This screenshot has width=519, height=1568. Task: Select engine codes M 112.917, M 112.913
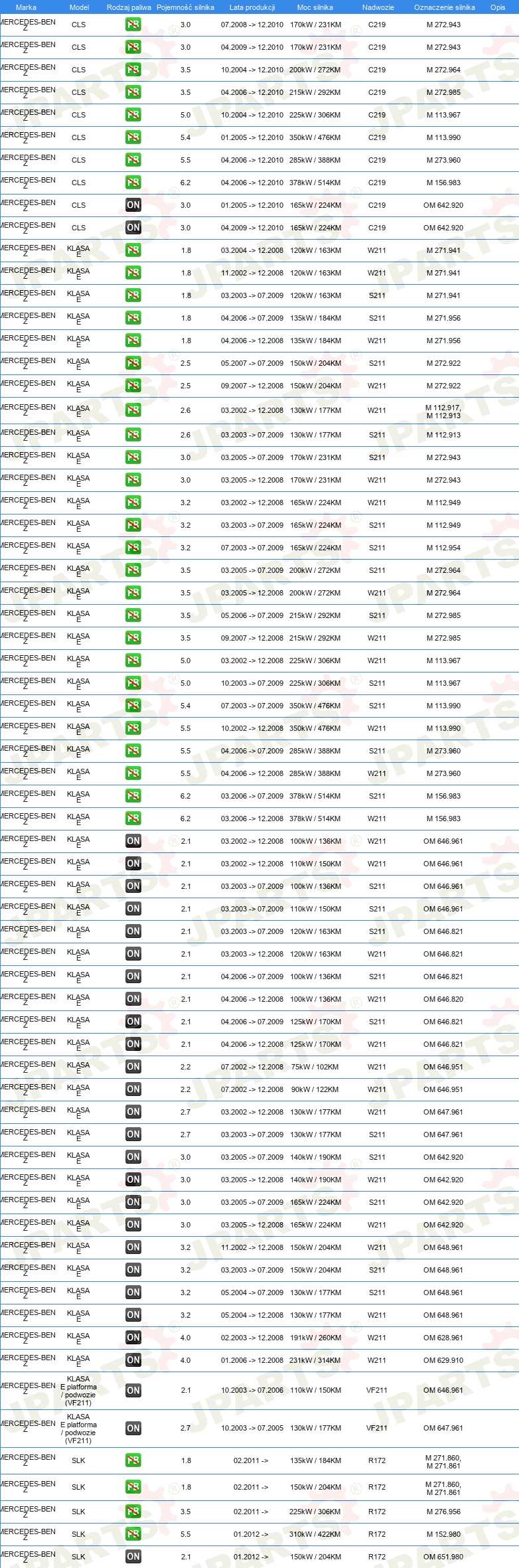coord(443,412)
